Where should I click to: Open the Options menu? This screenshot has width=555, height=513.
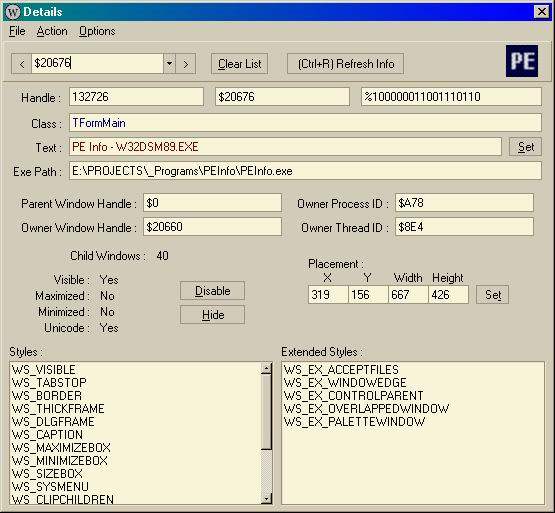pos(97,31)
